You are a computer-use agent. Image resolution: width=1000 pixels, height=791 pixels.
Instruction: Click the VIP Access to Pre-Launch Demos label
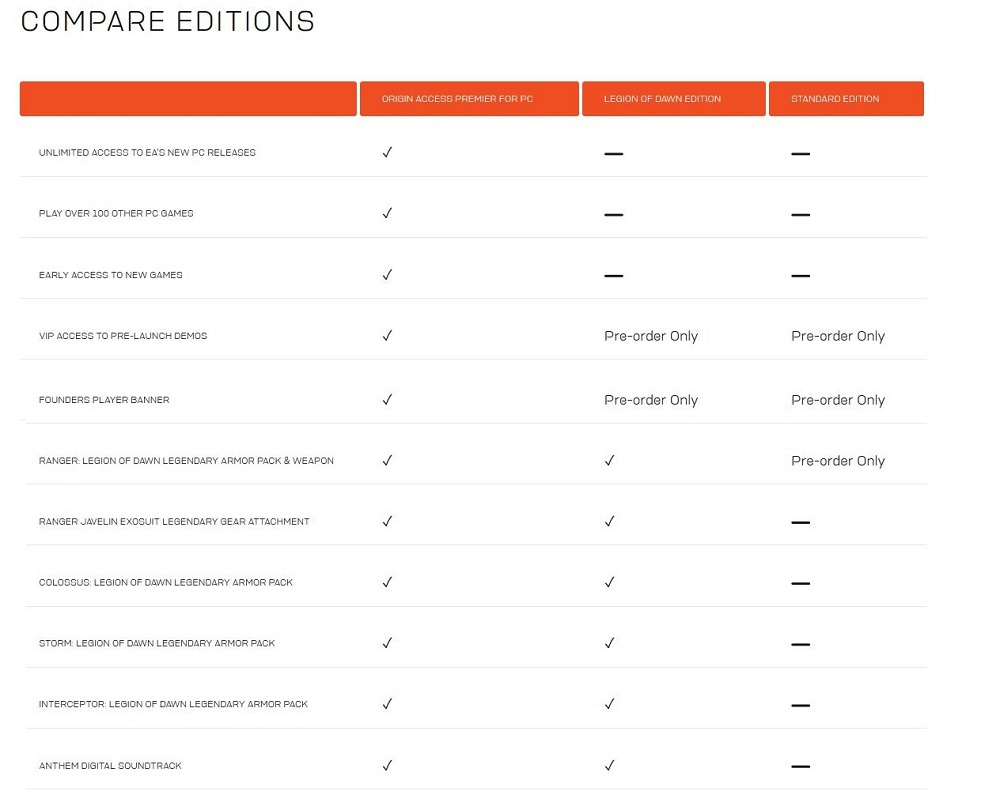coord(123,336)
